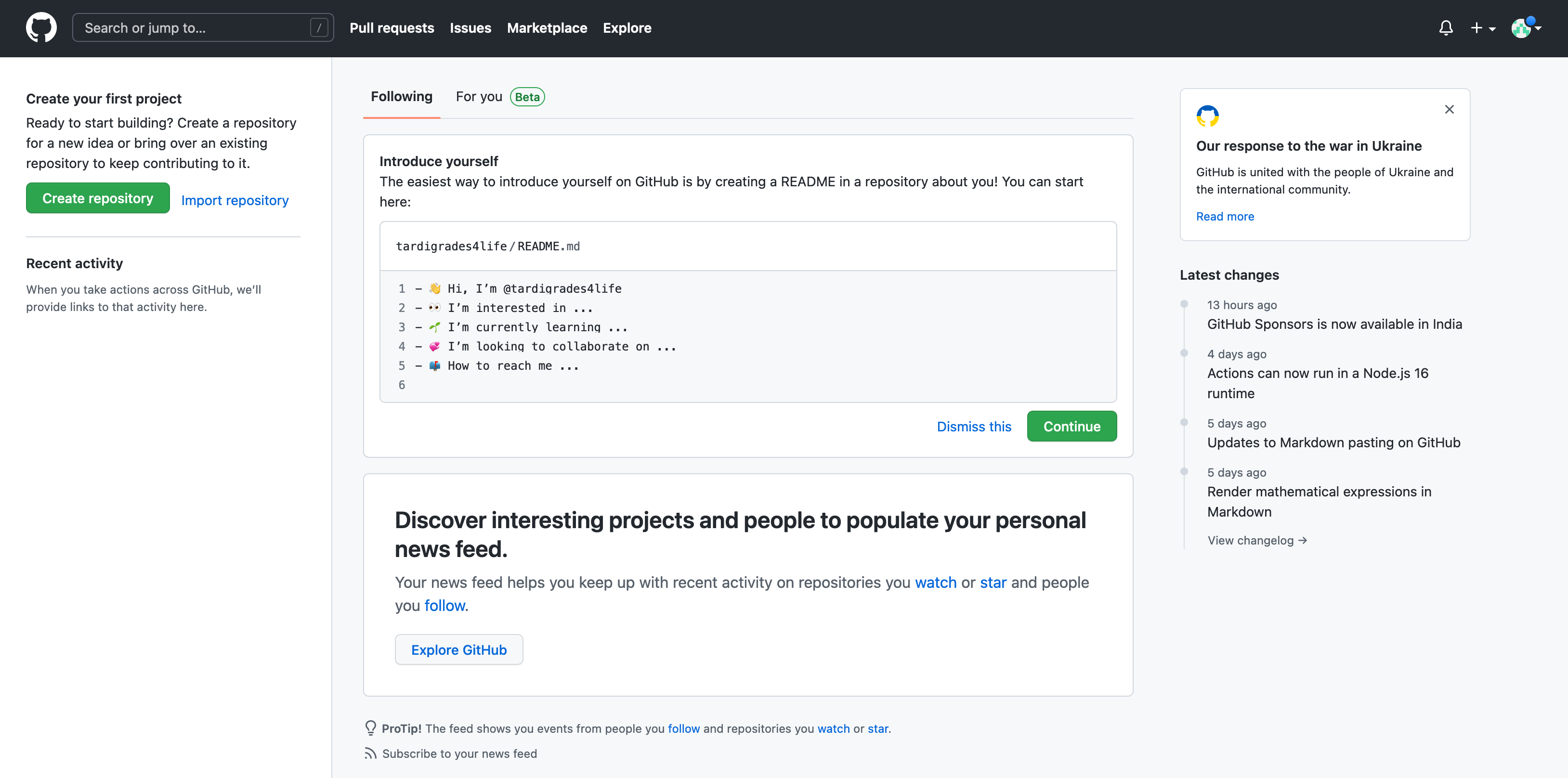Click the Latest changes heading
Screen dimensions: 1568x778
click(1229, 275)
